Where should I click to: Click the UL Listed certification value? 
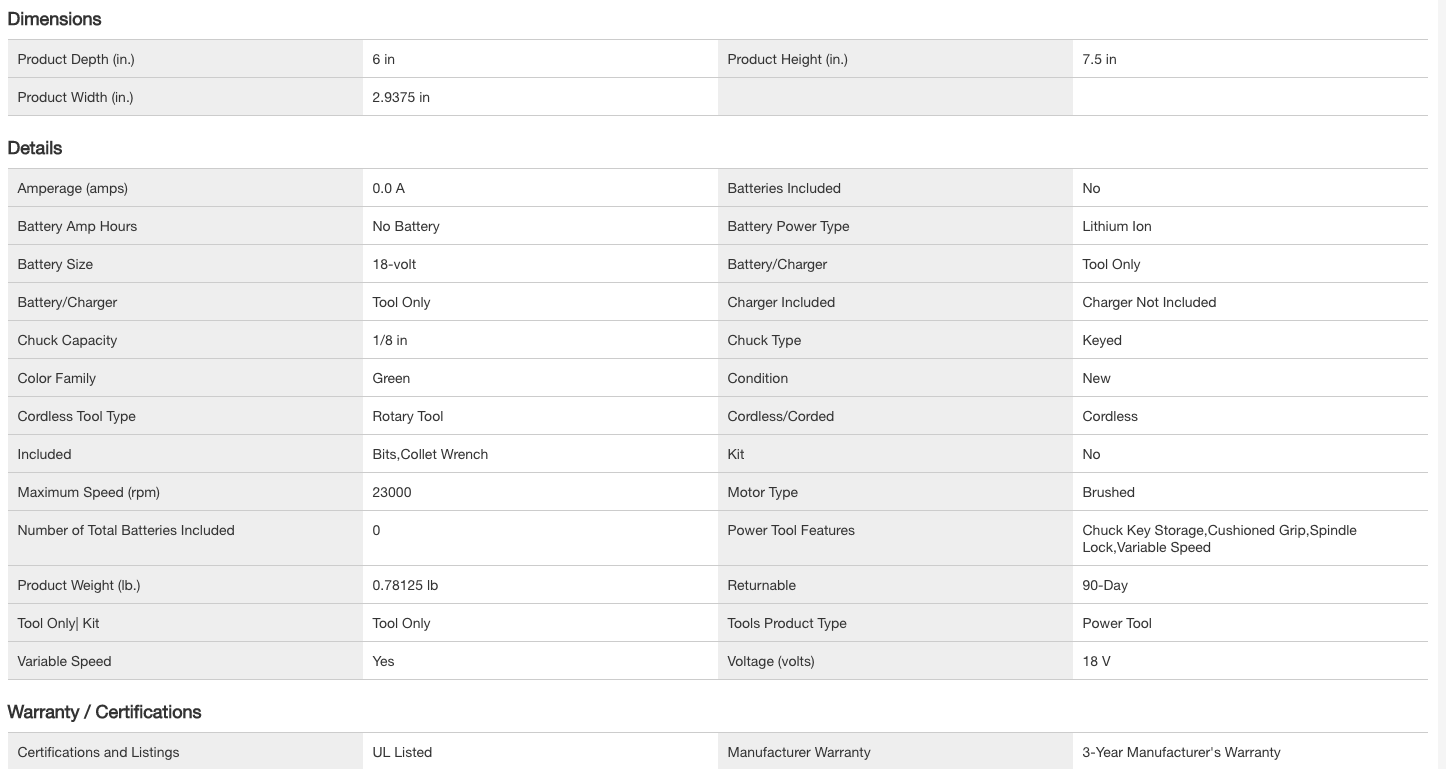point(402,752)
